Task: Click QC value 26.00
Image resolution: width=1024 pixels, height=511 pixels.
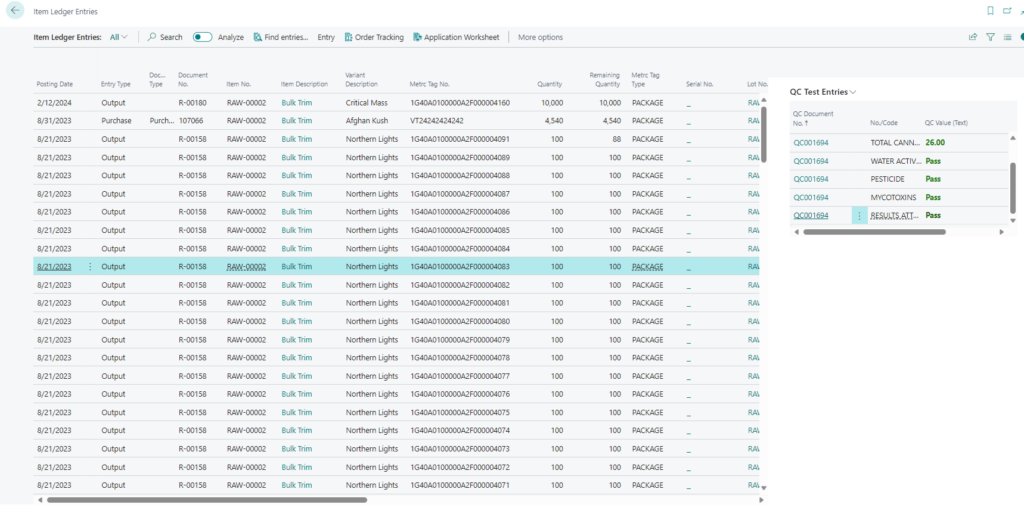Action: click(x=935, y=142)
